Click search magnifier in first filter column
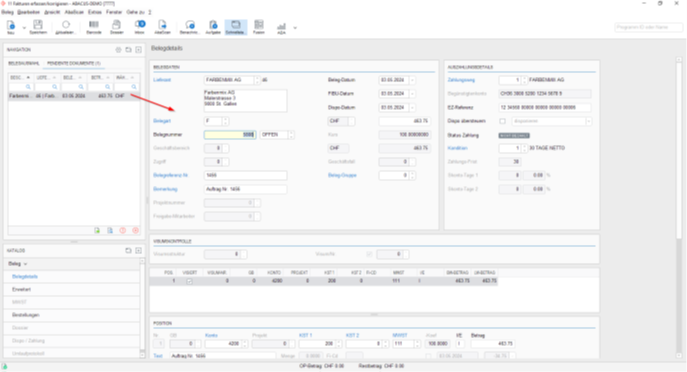 coord(28,87)
